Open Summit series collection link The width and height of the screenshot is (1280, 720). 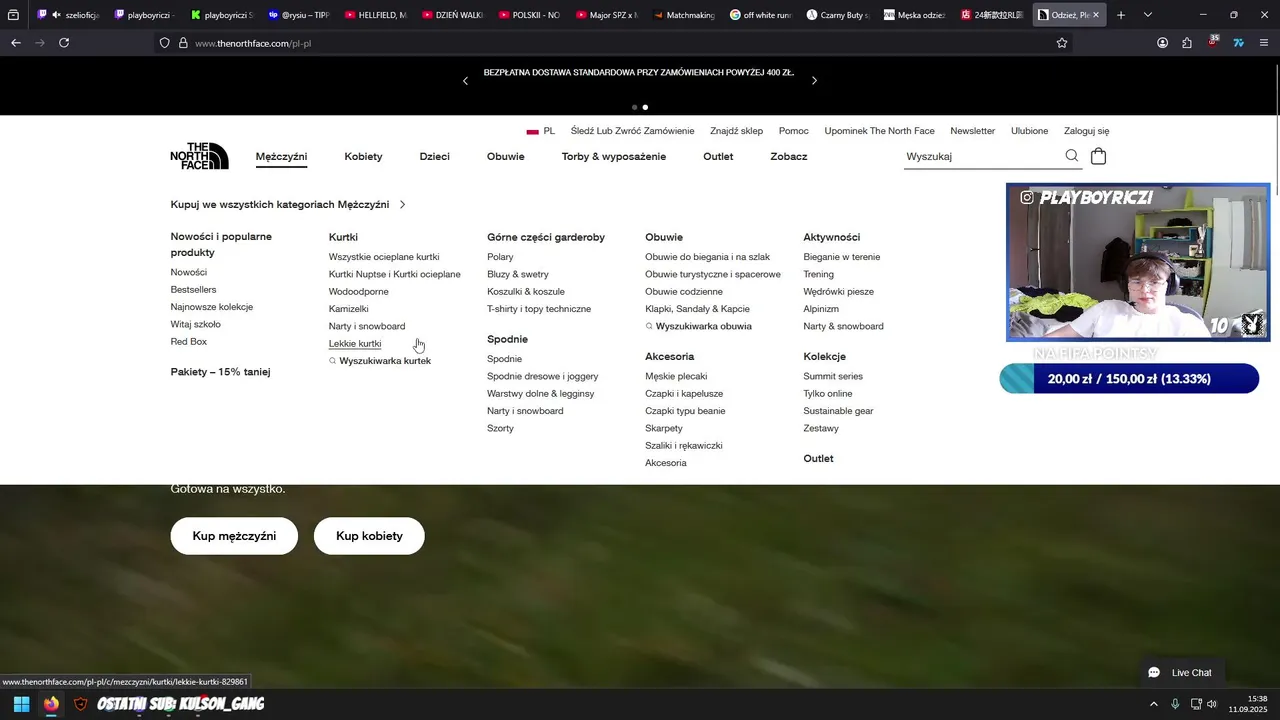coord(833,376)
